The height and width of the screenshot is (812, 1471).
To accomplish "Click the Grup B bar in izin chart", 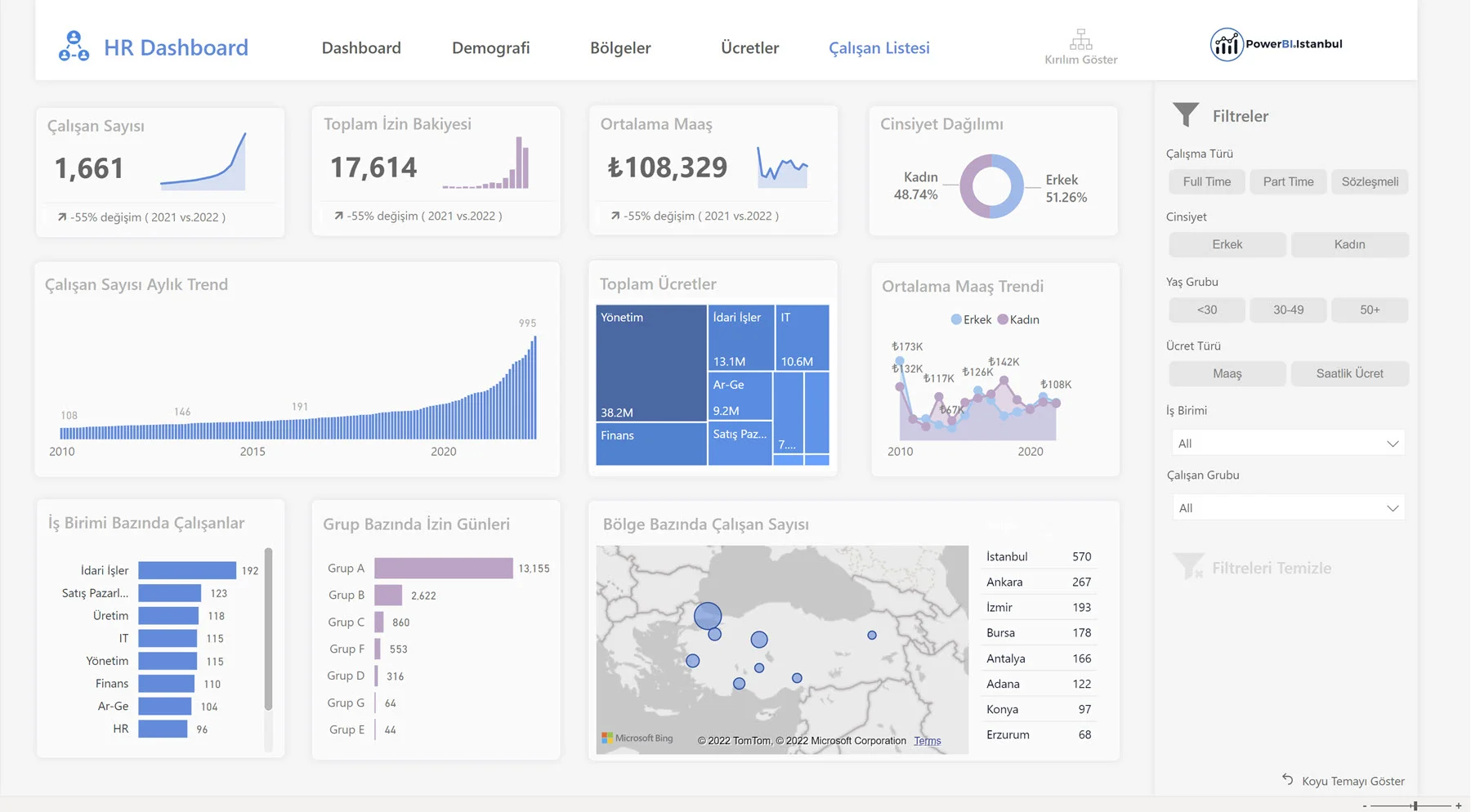I will [388, 595].
